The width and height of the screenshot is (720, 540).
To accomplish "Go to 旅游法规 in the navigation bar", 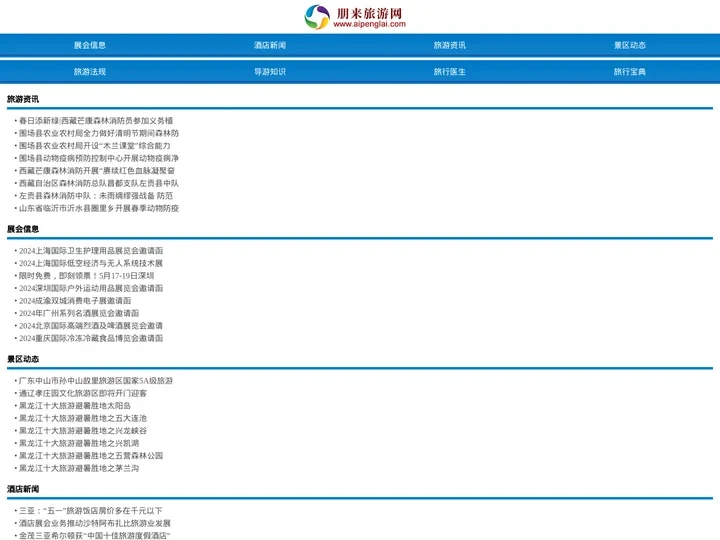I will [90, 72].
